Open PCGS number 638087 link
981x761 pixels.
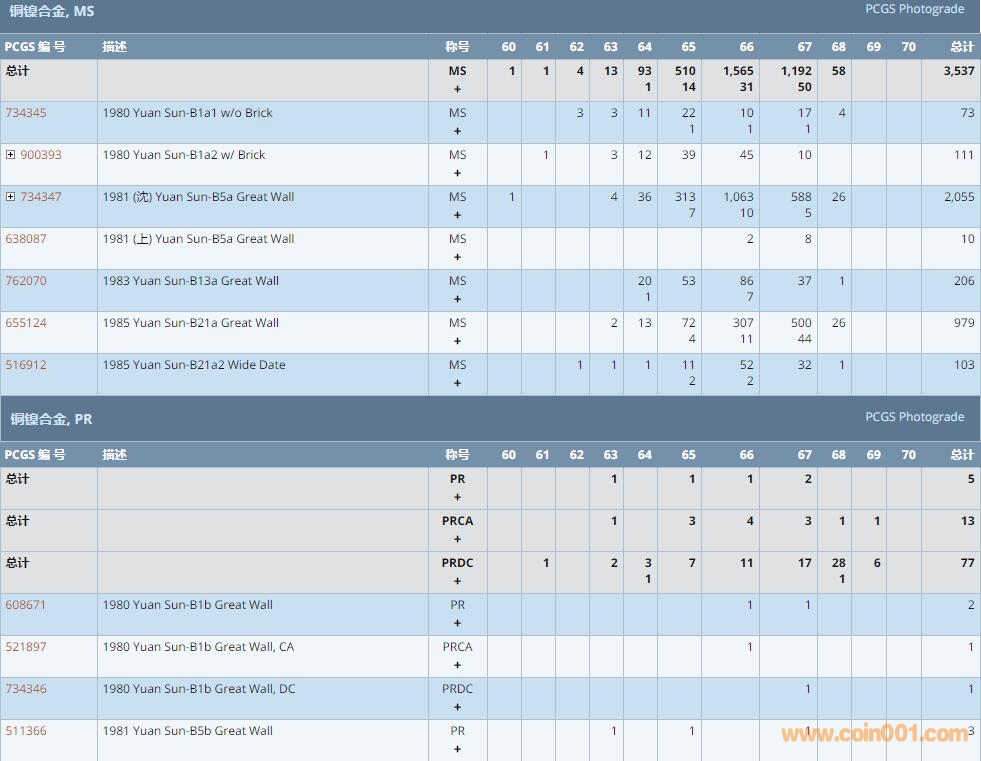coord(26,239)
